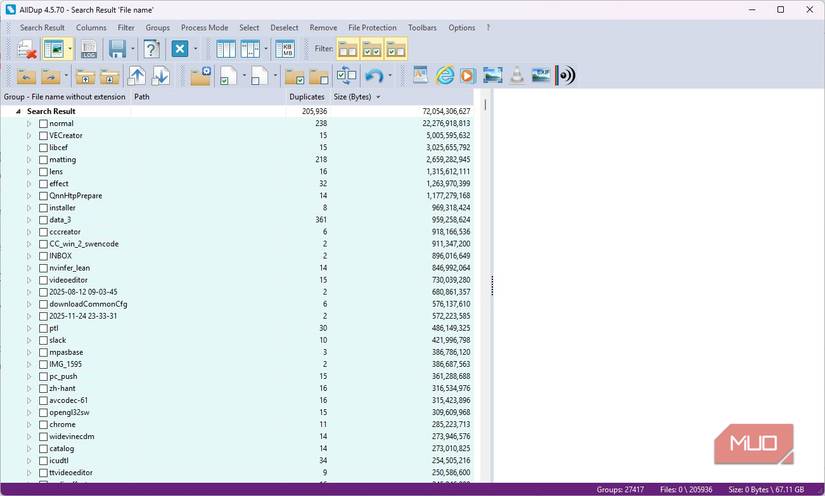
Task: Click the folder with checked box icon
Action: (295, 76)
